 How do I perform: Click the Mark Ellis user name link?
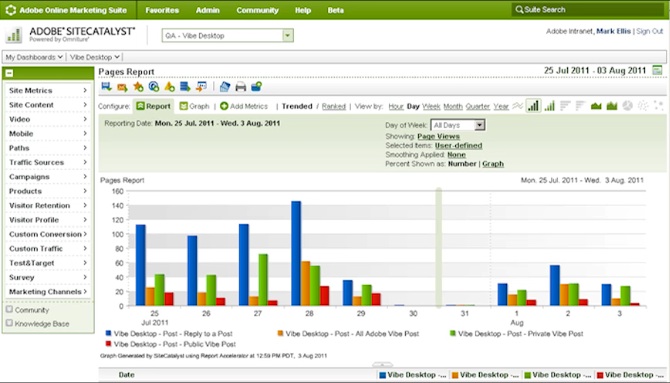coord(613,31)
